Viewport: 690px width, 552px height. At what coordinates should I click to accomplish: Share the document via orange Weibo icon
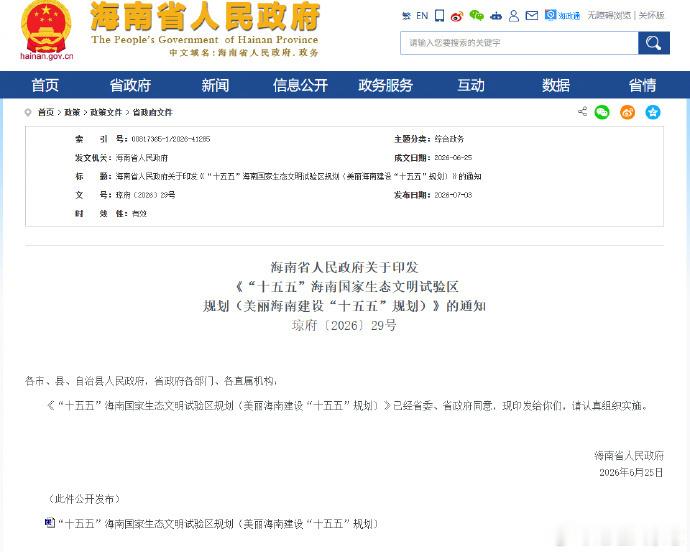coord(628,112)
